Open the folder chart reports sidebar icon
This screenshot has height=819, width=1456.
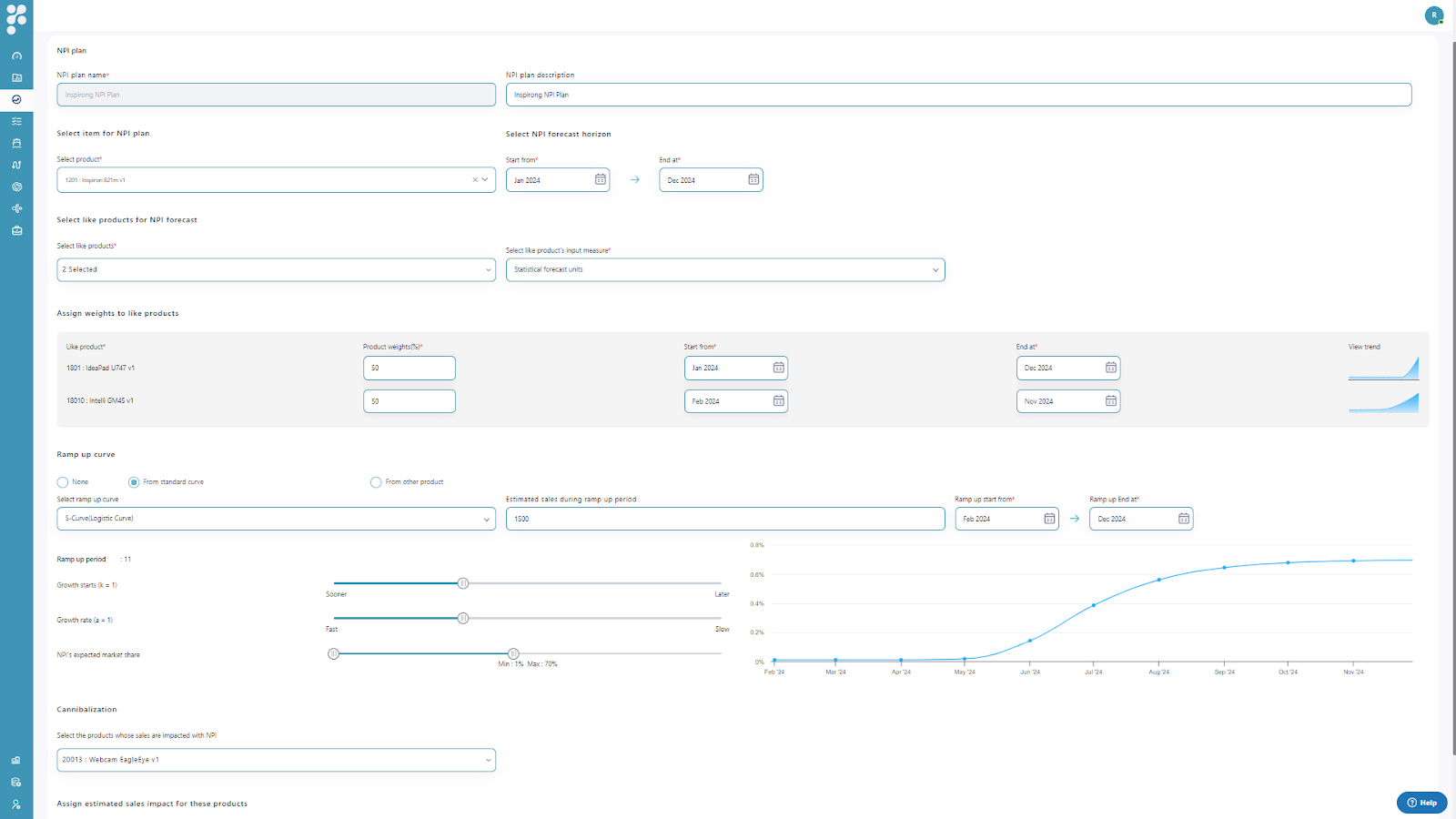[16, 78]
